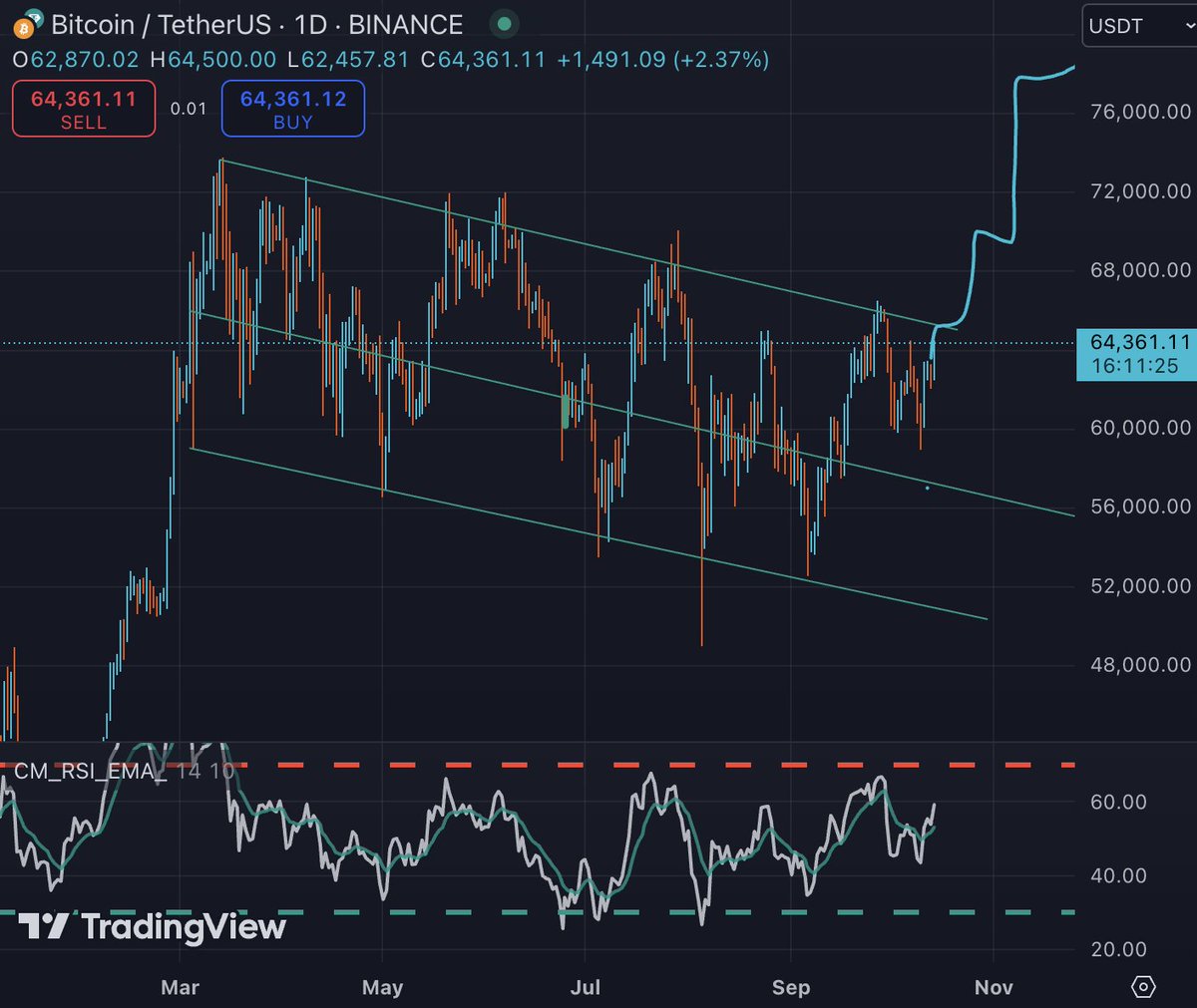This screenshot has height=1008, width=1197.
Task: Click the close price value C64,361.11
Action: click(x=483, y=60)
